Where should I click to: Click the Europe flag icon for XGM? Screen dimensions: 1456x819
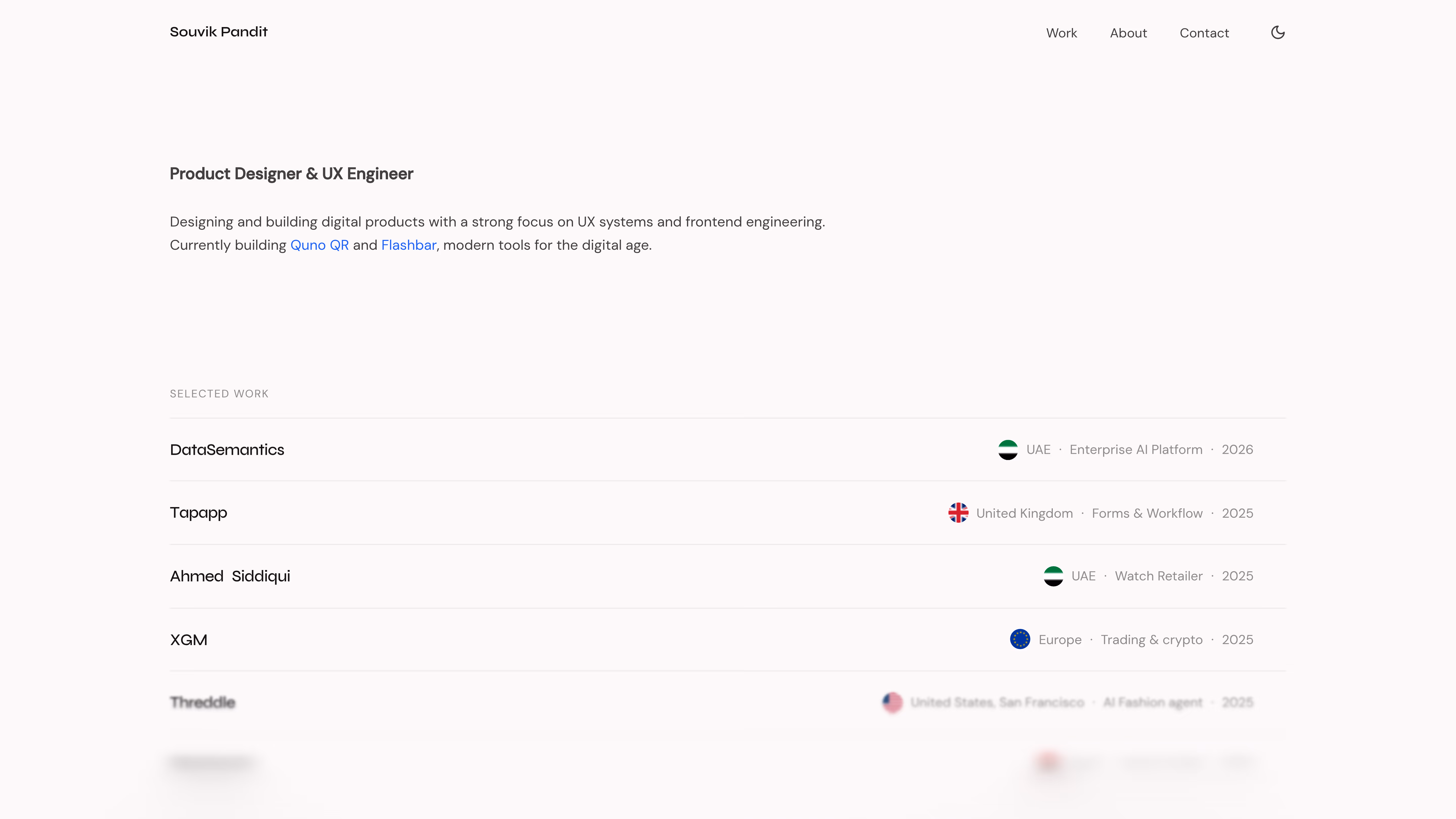[x=1020, y=639]
